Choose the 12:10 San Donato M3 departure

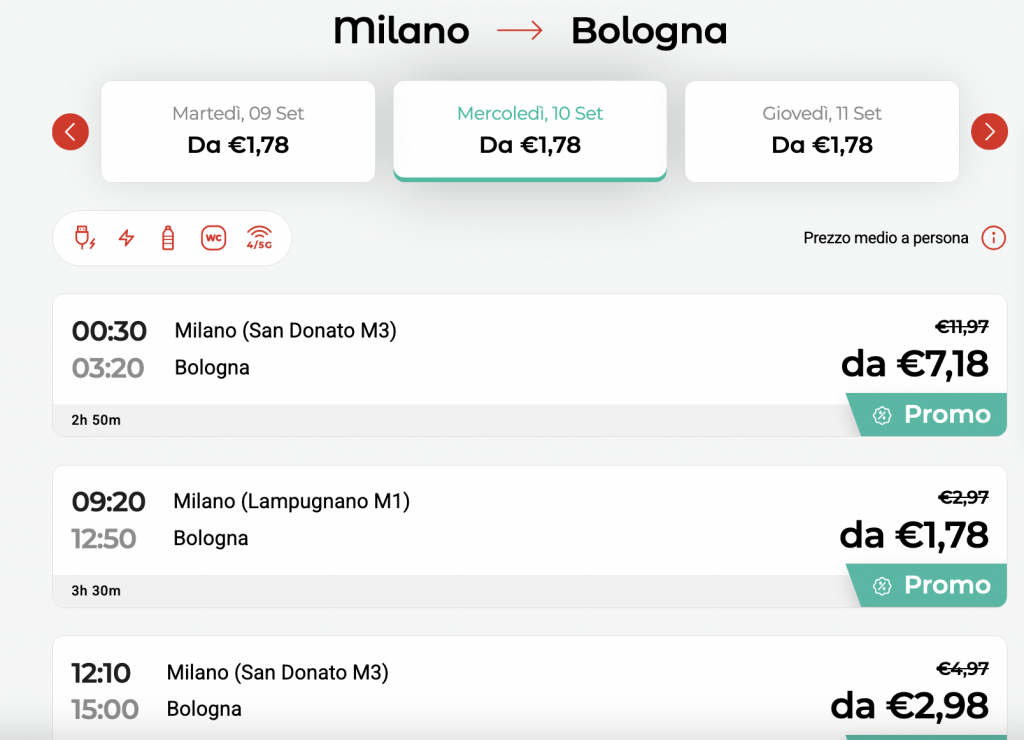[x=530, y=688]
